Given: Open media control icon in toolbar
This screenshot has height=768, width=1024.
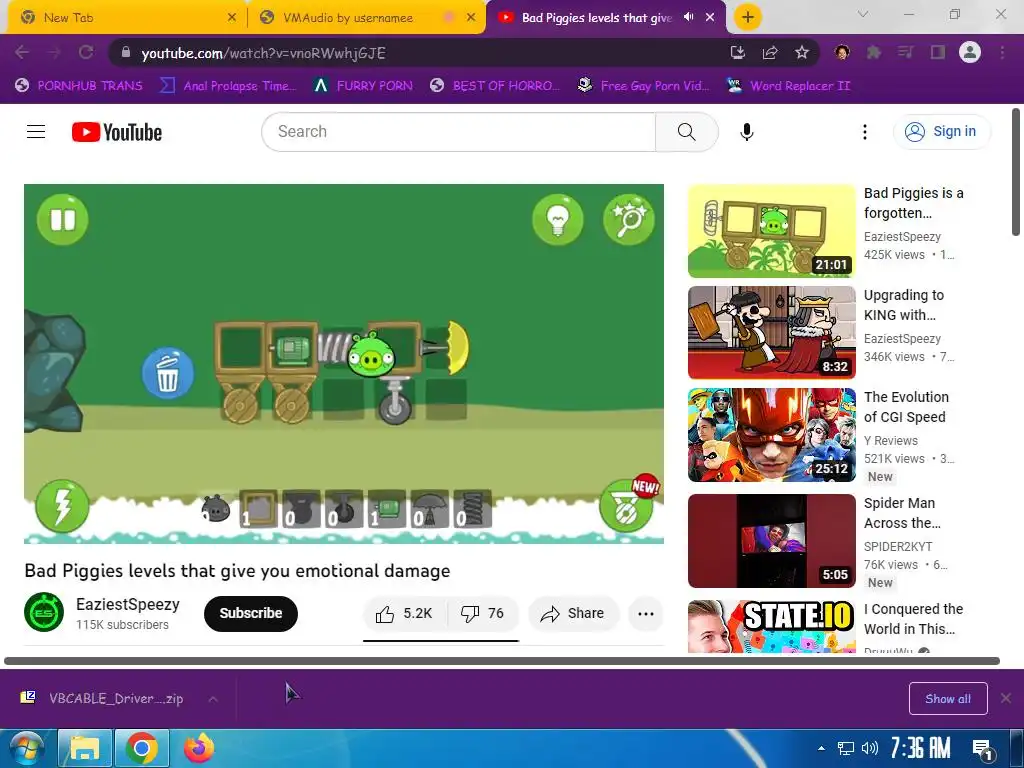Looking at the screenshot, I should 906,52.
